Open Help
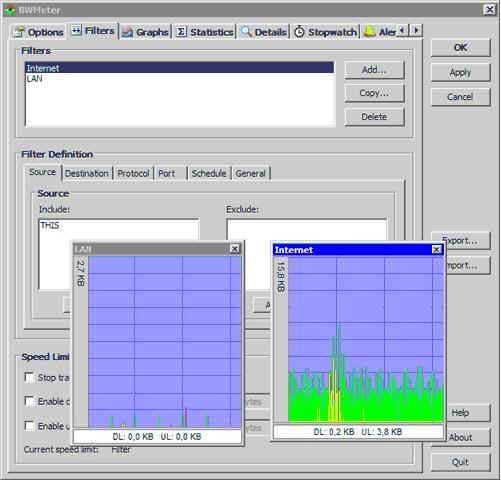The image size is (501, 481). 467,413
